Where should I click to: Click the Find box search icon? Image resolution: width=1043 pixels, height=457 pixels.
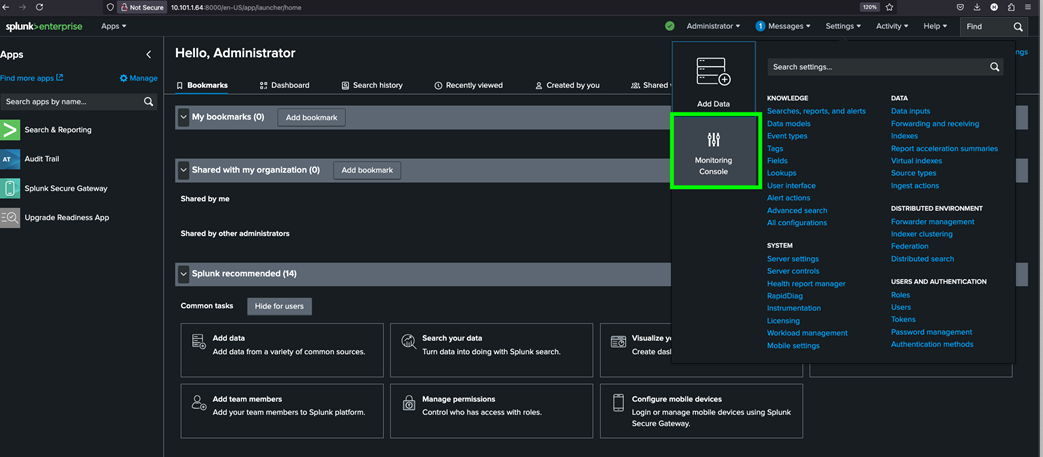(1018, 27)
